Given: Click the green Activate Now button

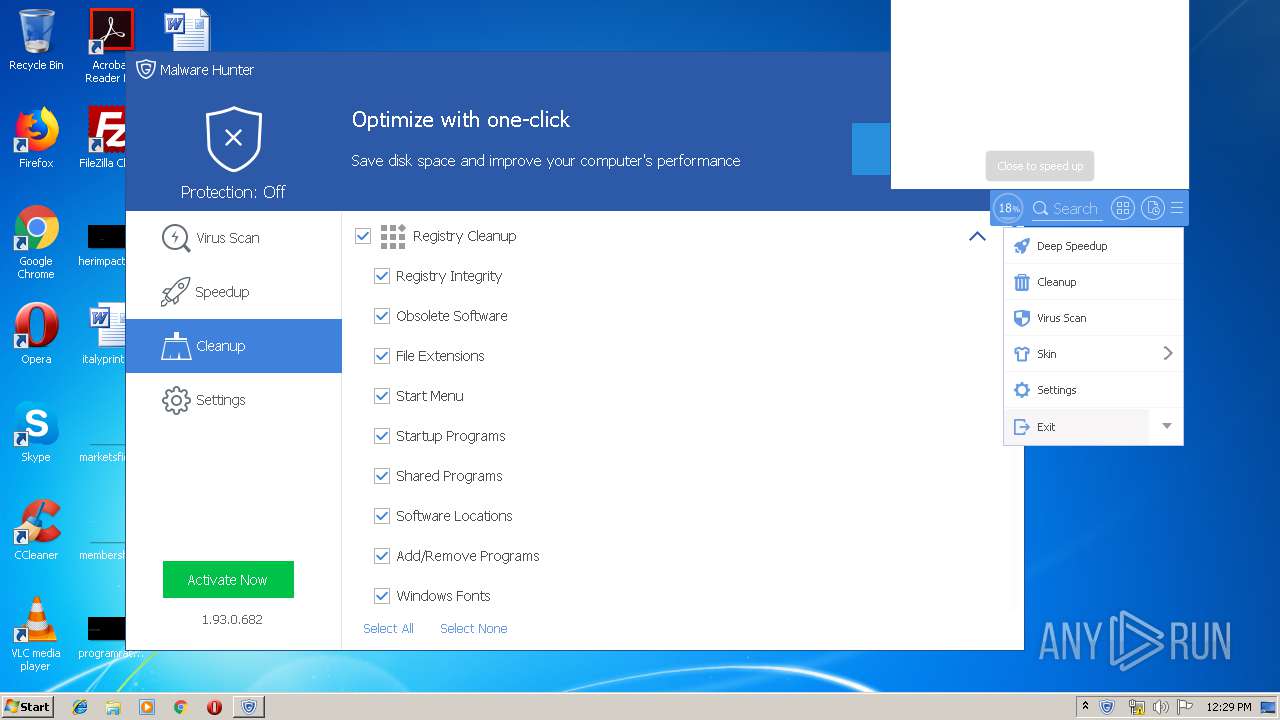Looking at the screenshot, I should click(228, 580).
